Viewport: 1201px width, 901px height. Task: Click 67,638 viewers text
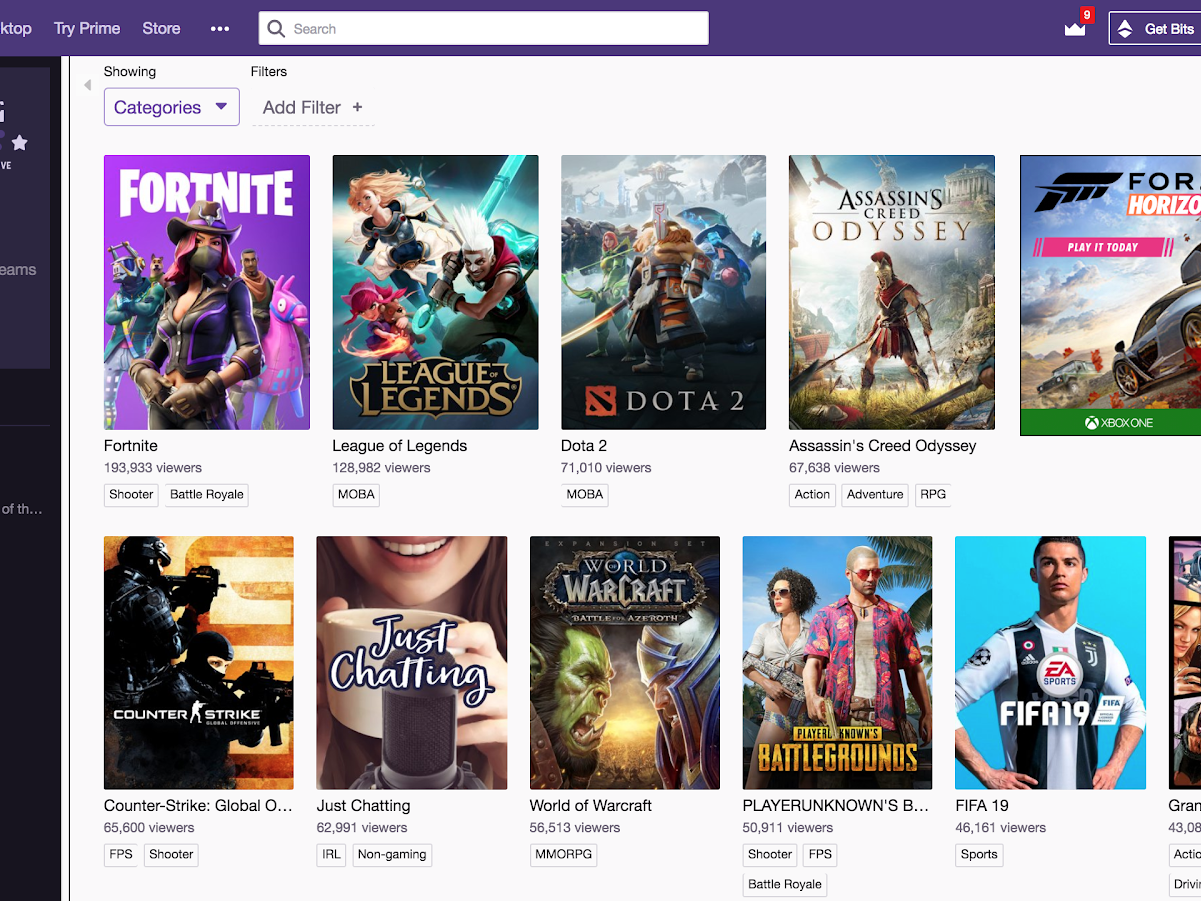click(x=835, y=468)
